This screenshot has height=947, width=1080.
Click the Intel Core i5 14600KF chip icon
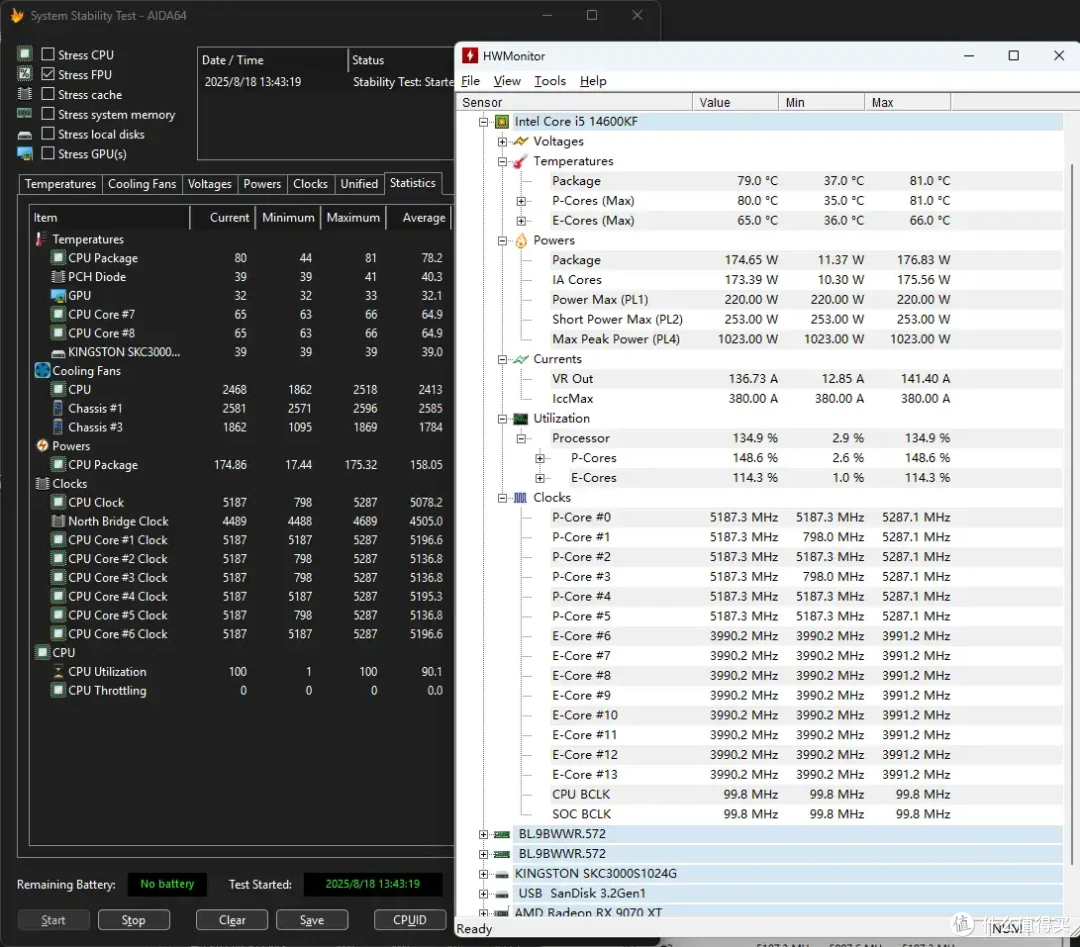(502, 122)
